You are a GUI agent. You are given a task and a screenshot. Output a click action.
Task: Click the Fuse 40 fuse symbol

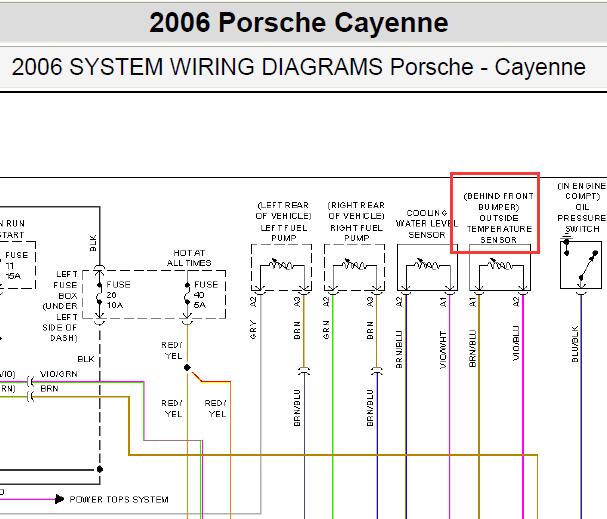pyautogui.click(x=187, y=295)
